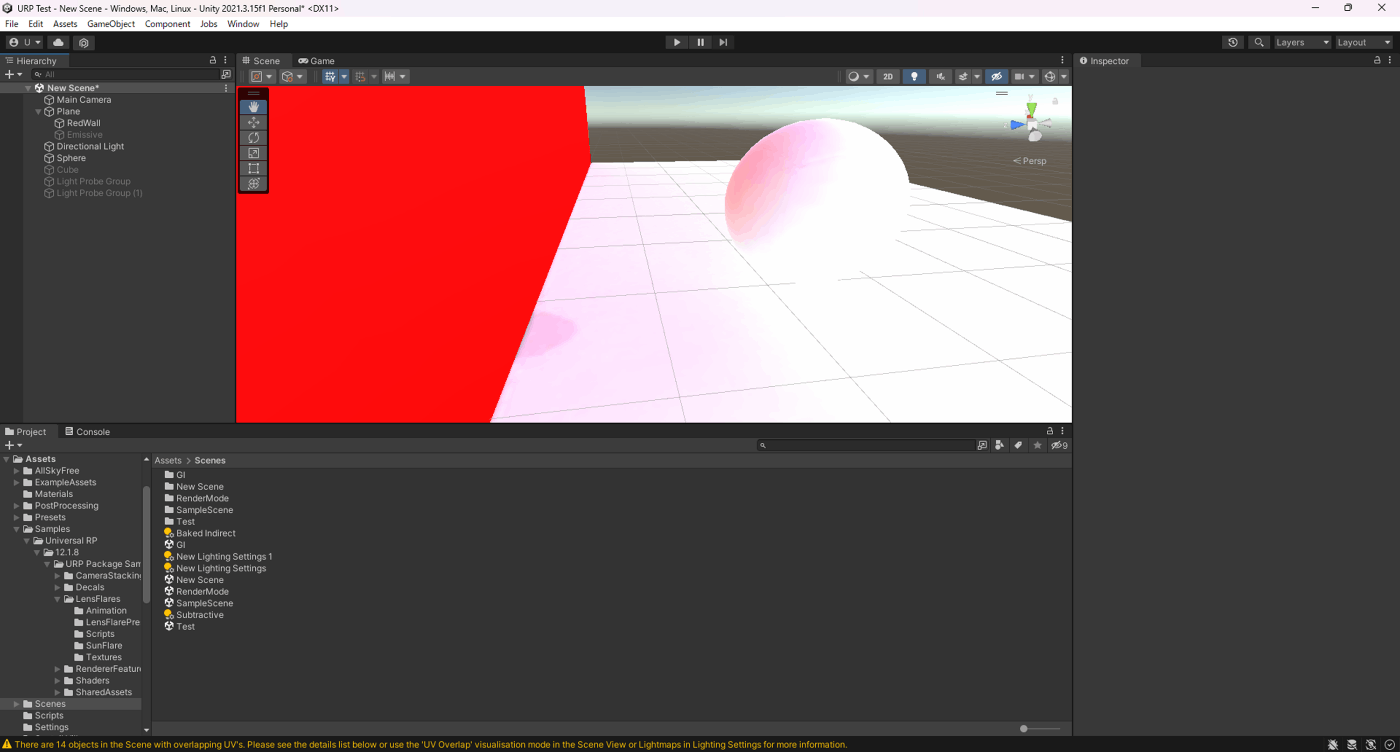Collapse the Plane hierarchy item
Viewport: 1400px width, 752px height.
click(38, 112)
